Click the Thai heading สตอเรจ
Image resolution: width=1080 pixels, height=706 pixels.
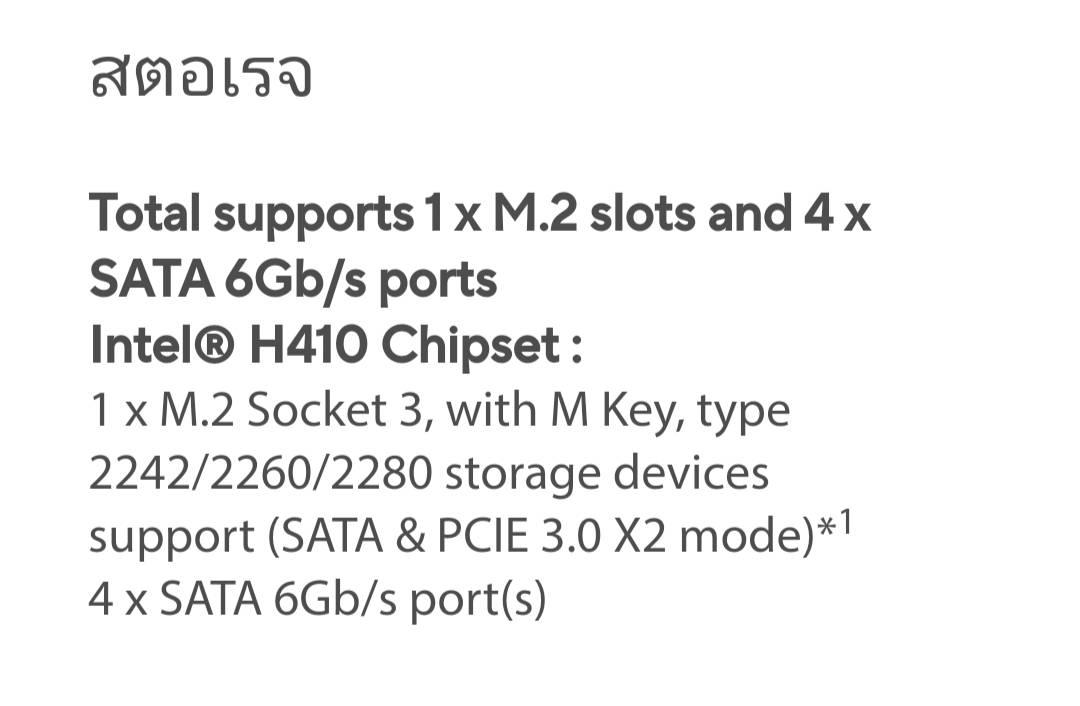pyautogui.click(x=200, y=74)
